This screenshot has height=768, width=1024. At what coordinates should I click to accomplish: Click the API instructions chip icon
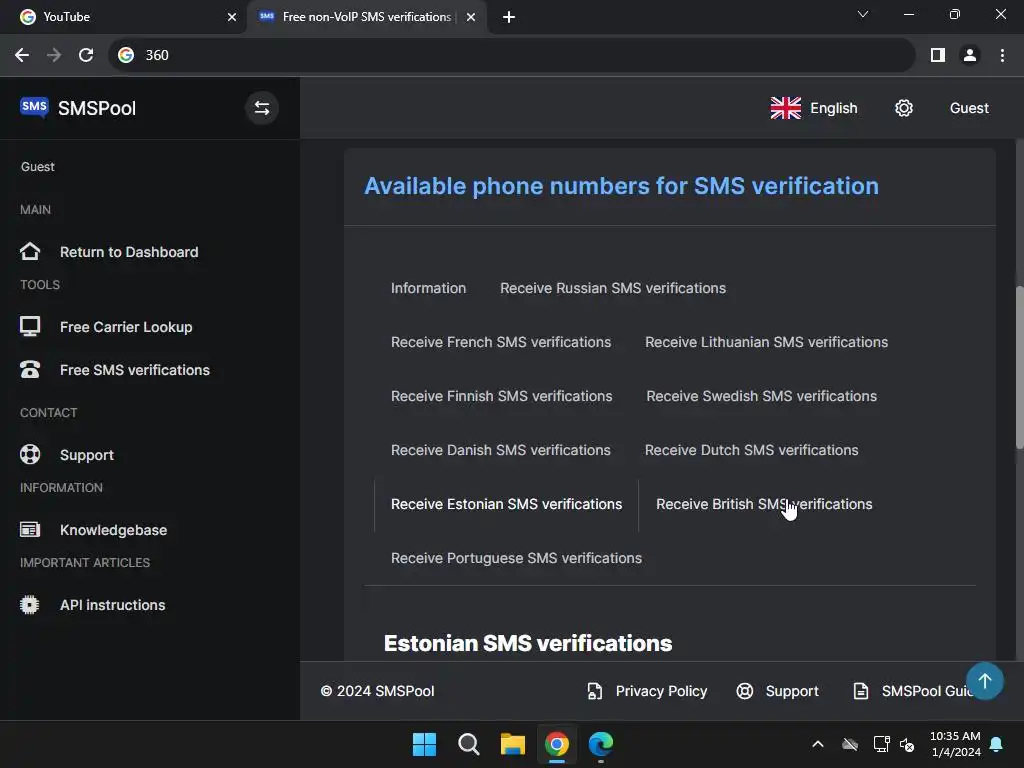click(30, 605)
